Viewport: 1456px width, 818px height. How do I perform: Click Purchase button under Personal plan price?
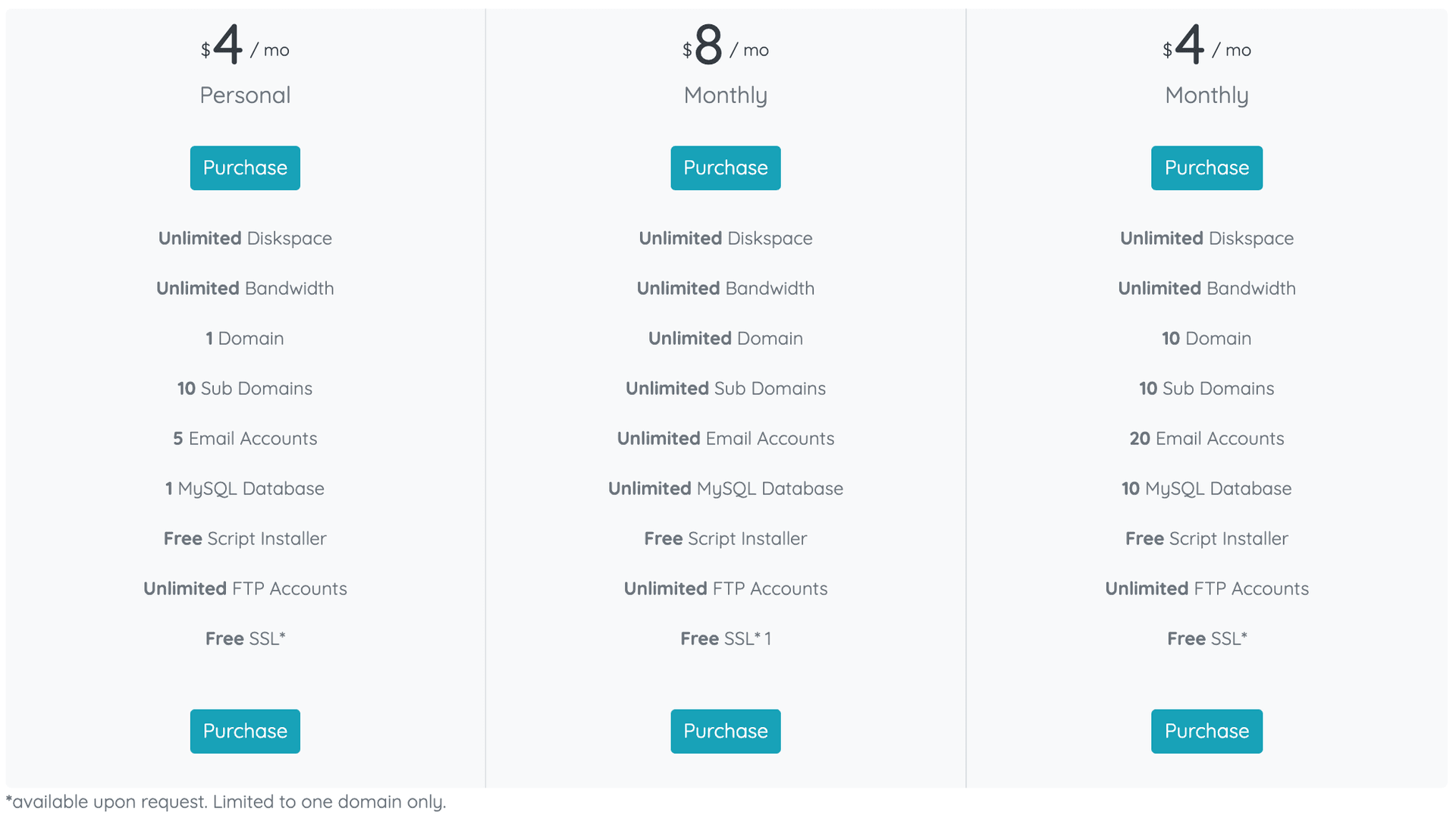click(244, 168)
